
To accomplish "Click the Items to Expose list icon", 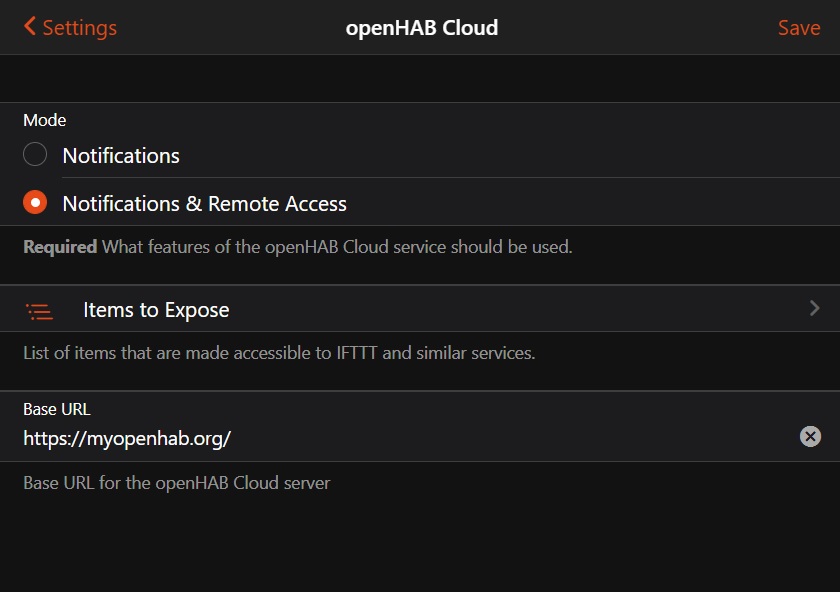I will 40,311.
